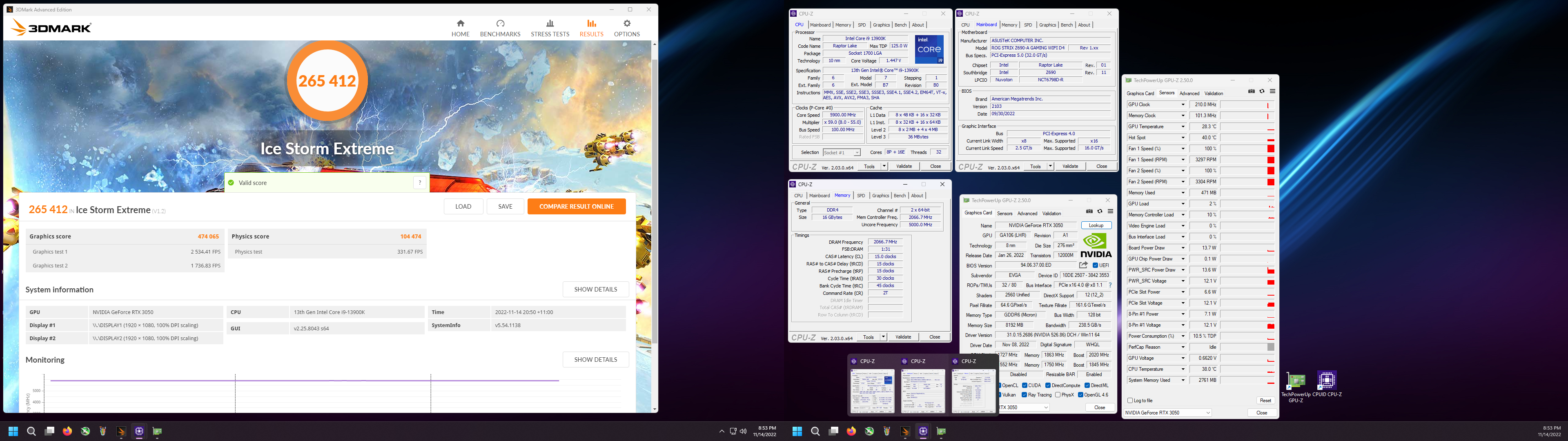Take screenshot with camera icon in GPU-Z Sensors window
The width and height of the screenshot is (1568, 441).
(x=1252, y=91)
